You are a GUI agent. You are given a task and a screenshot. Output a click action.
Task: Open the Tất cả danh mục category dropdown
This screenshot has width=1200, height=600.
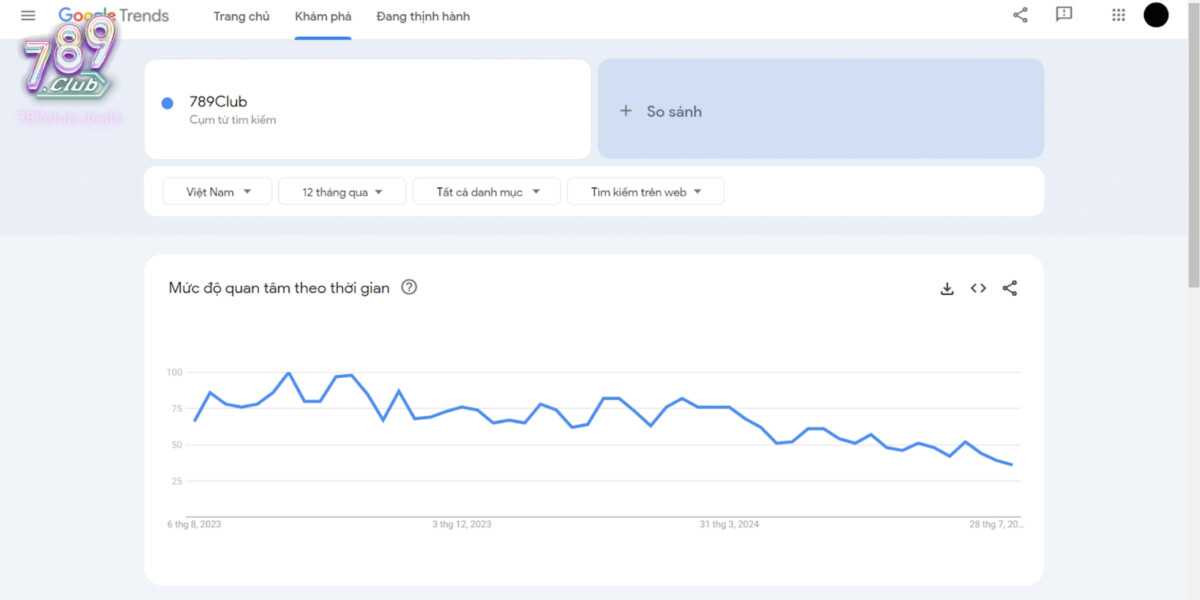486,191
